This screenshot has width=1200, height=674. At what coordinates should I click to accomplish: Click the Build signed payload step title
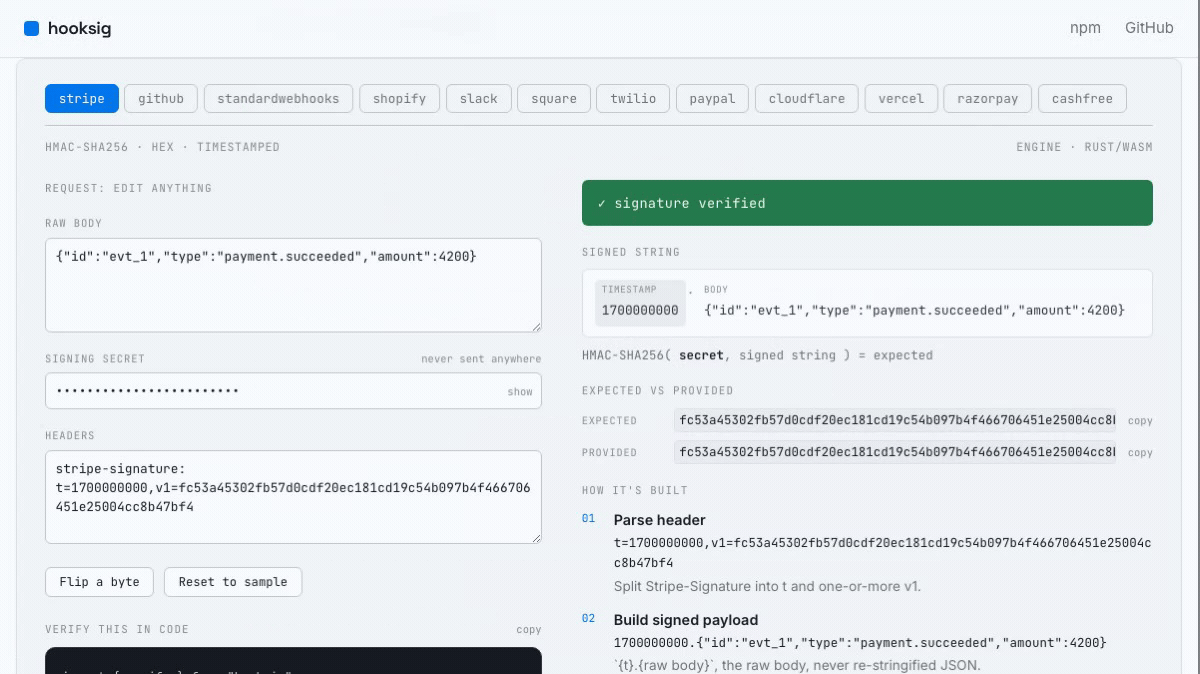click(686, 620)
